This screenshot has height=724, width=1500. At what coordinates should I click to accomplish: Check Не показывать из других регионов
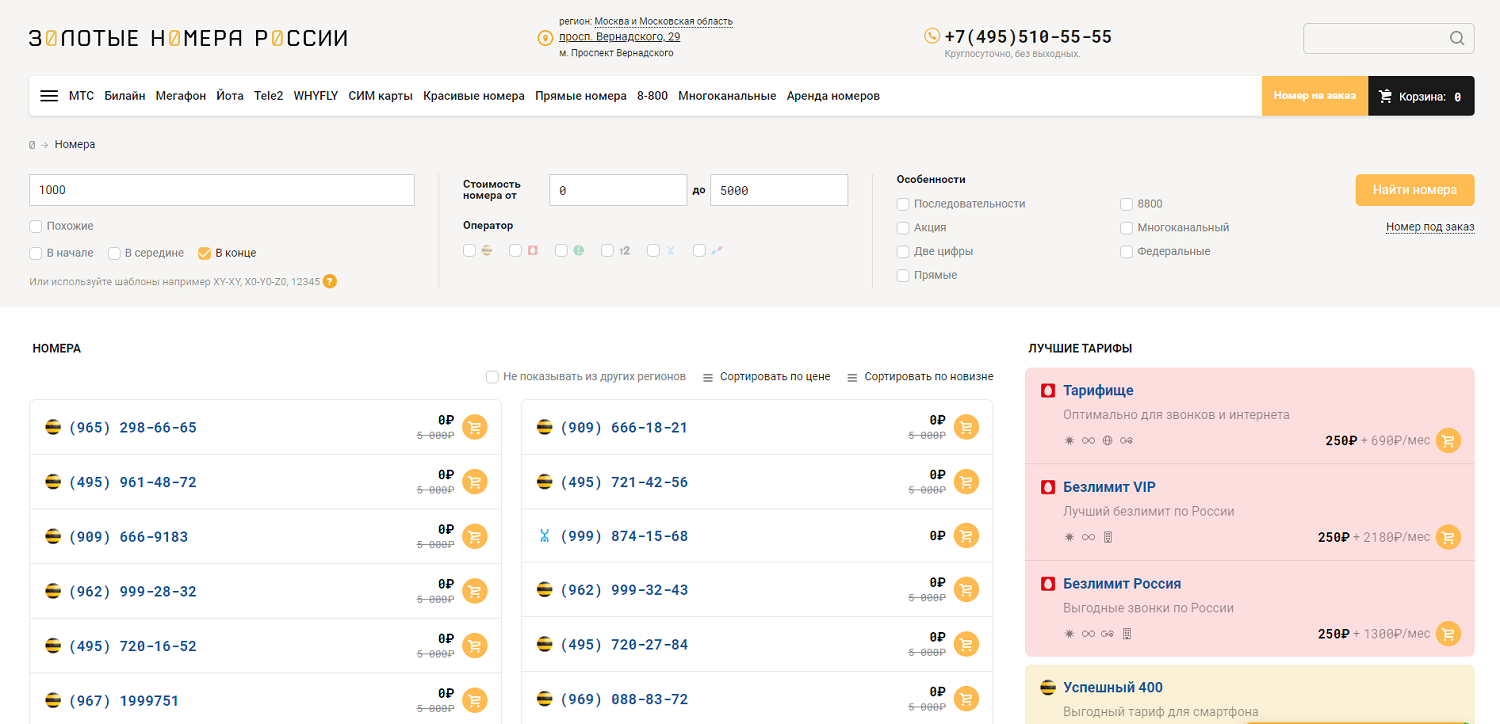492,377
